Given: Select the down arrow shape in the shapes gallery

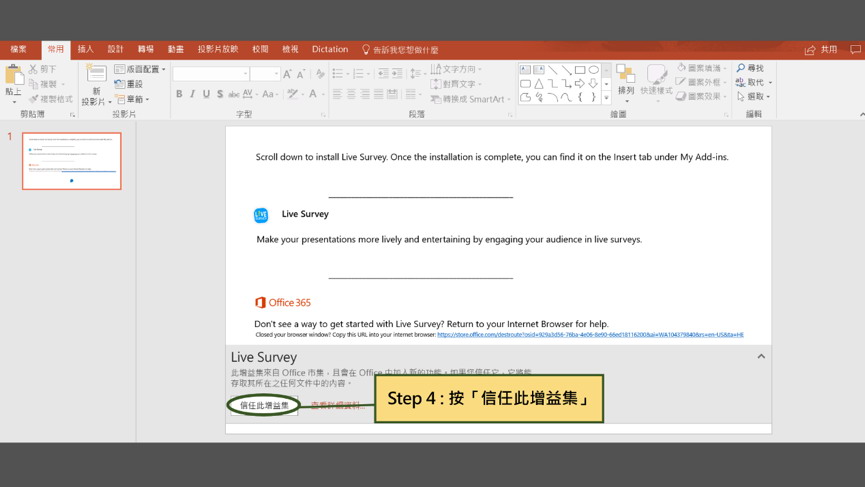Looking at the screenshot, I should click(x=594, y=84).
